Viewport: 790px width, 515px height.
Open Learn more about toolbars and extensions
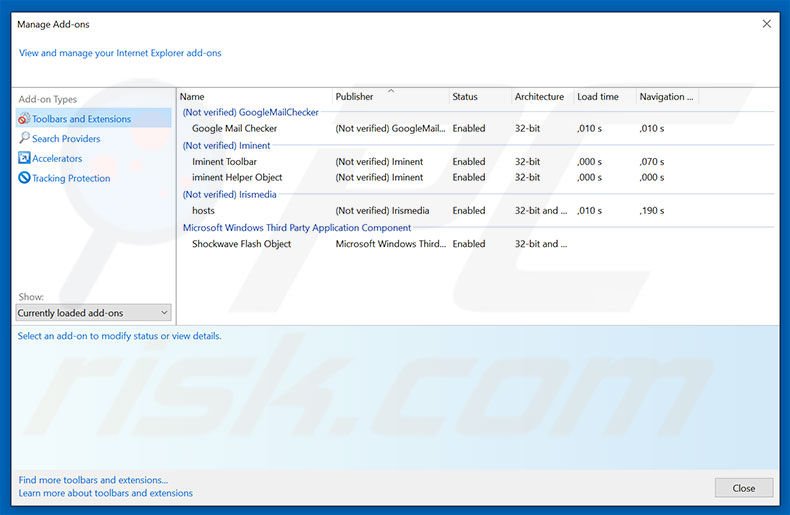point(105,493)
